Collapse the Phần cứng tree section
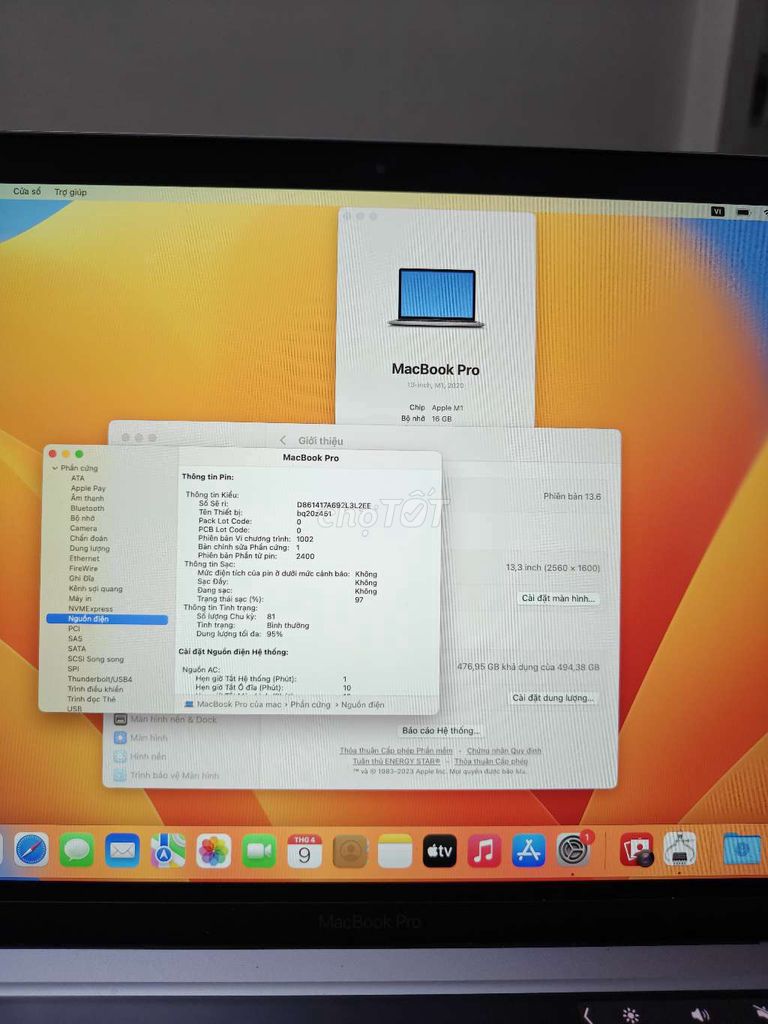Image resolution: width=768 pixels, height=1024 pixels. pos(55,468)
